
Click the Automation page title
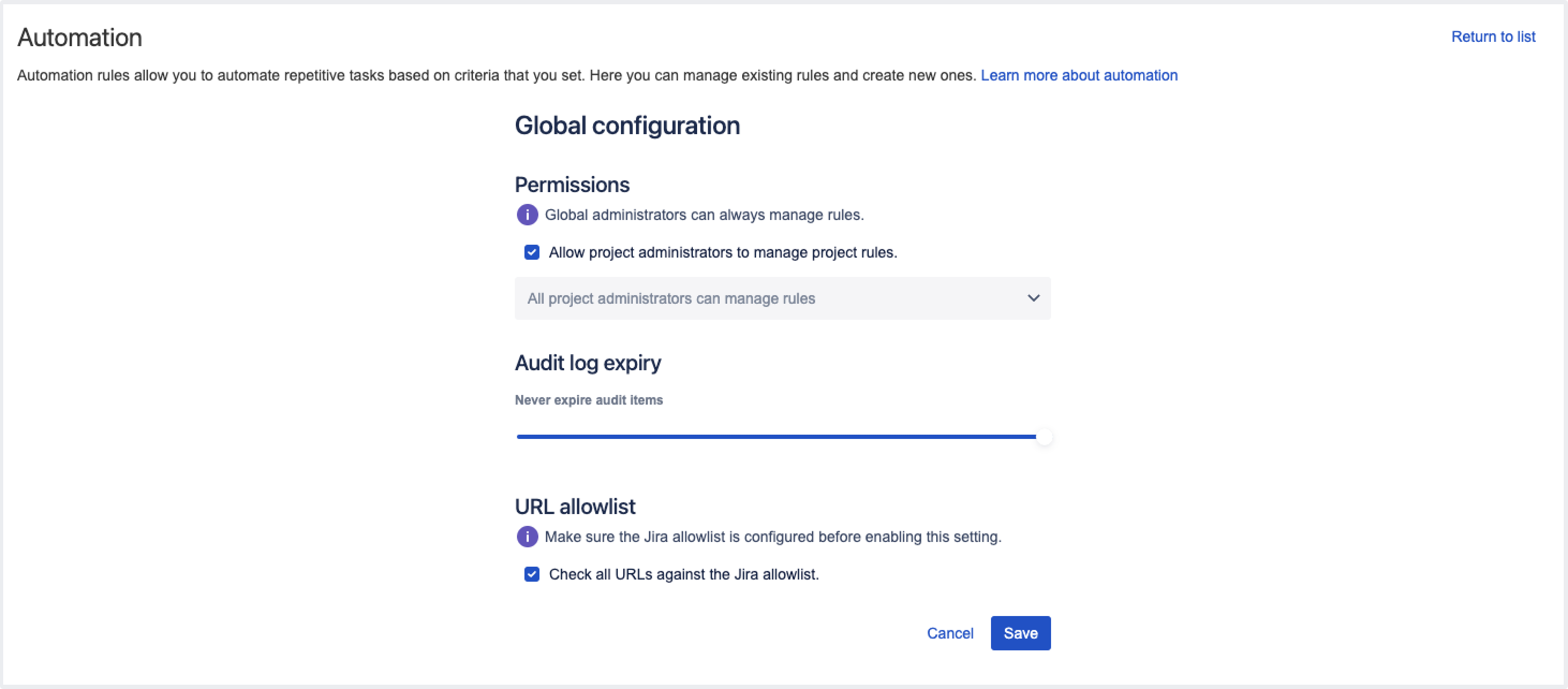[x=80, y=37]
